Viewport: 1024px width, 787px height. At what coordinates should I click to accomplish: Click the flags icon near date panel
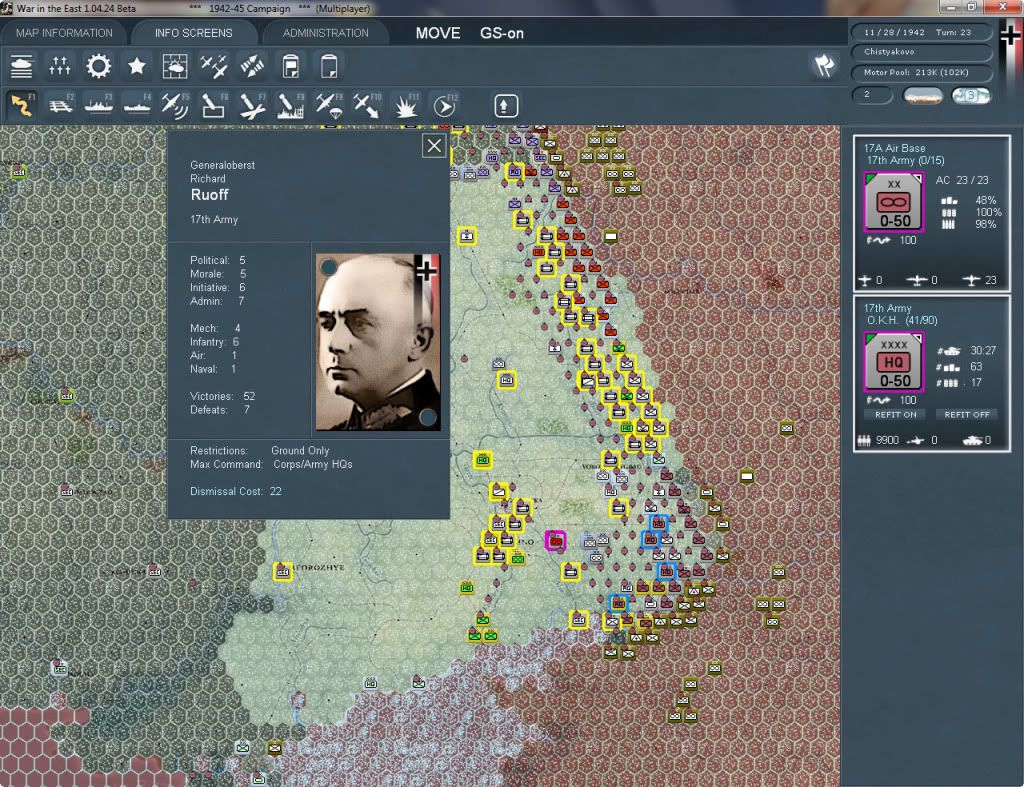point(824,65)
